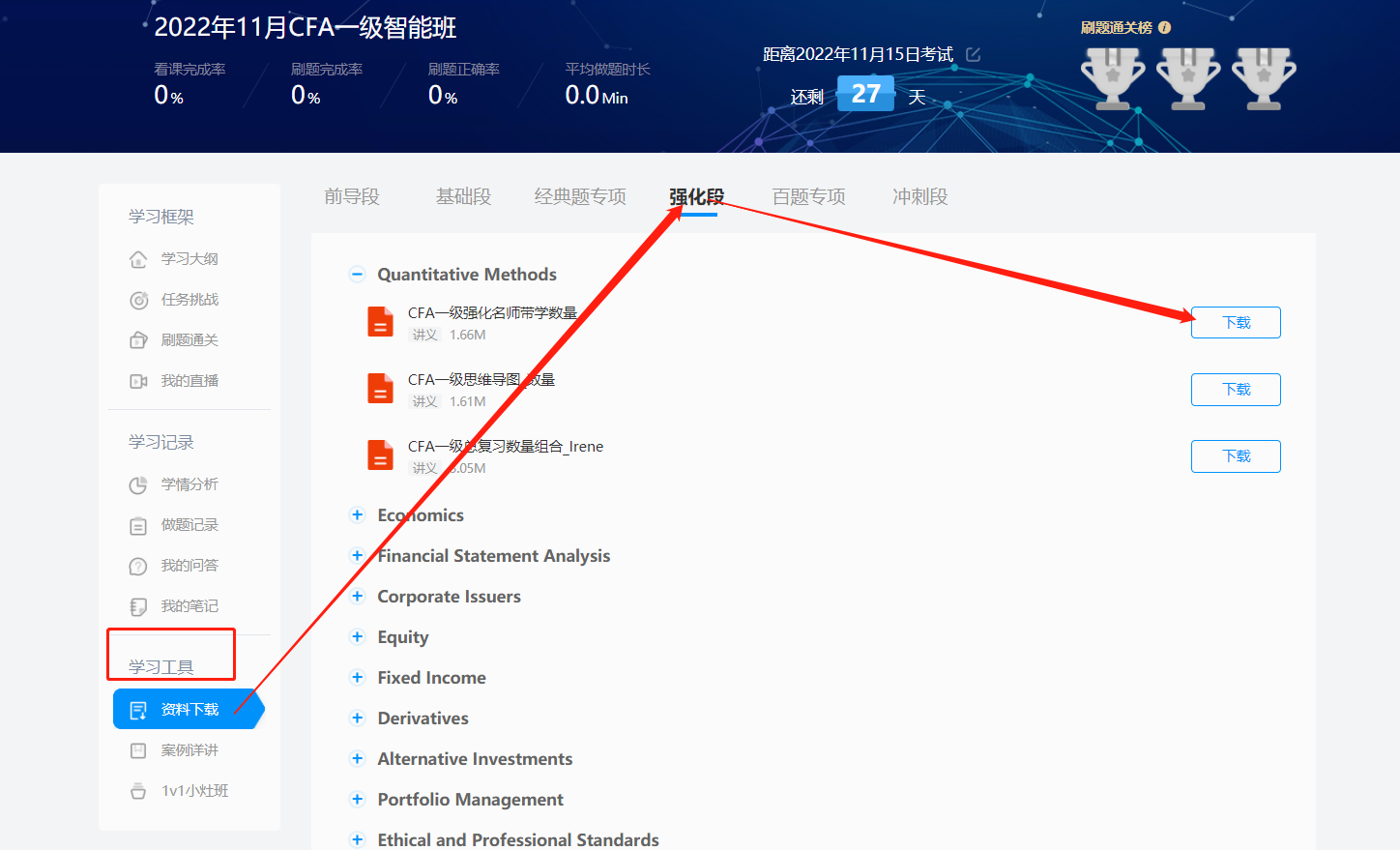Select the 强化段 tab
Image resolution: width=1400 pixels, height=850 pixels.
pyautogui.click(x=696, y=197)
